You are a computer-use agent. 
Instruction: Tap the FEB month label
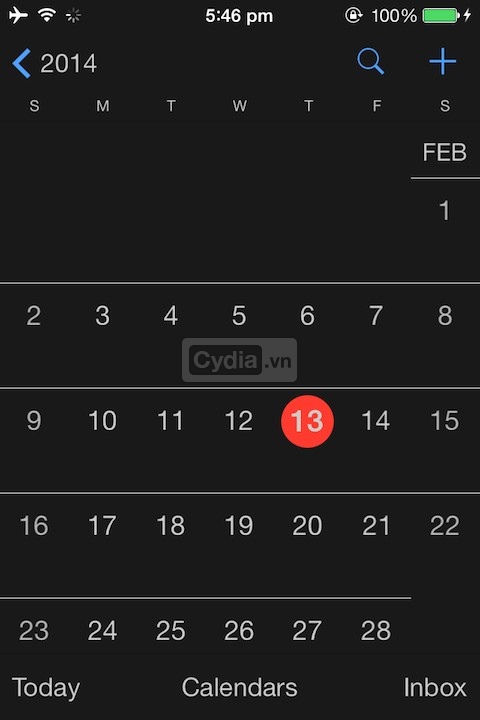[444, 152]
